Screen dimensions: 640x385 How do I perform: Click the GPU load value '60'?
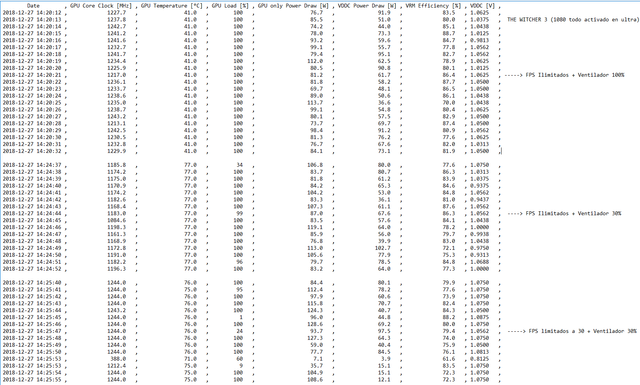[x=240, y=359]
